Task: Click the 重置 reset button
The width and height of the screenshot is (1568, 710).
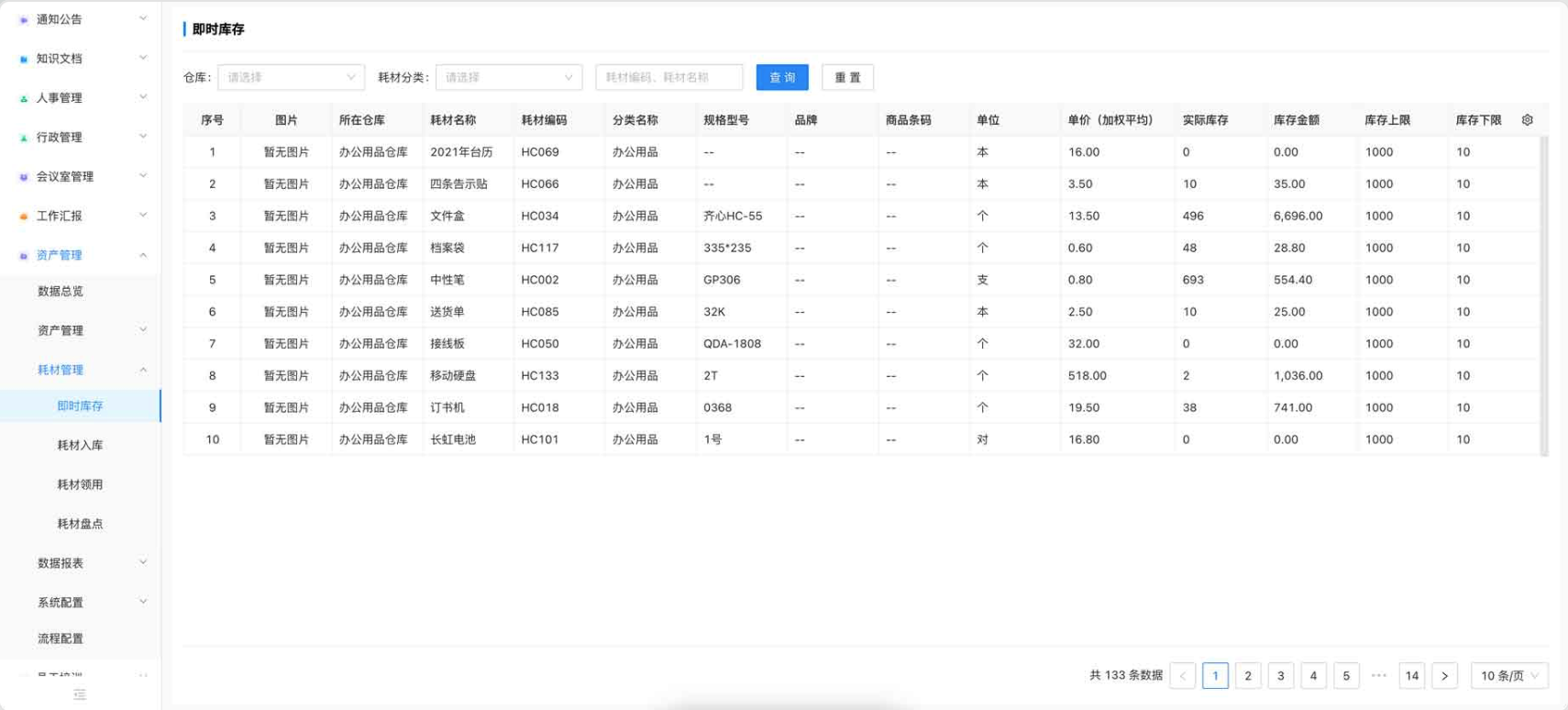Action: point(847,78)
